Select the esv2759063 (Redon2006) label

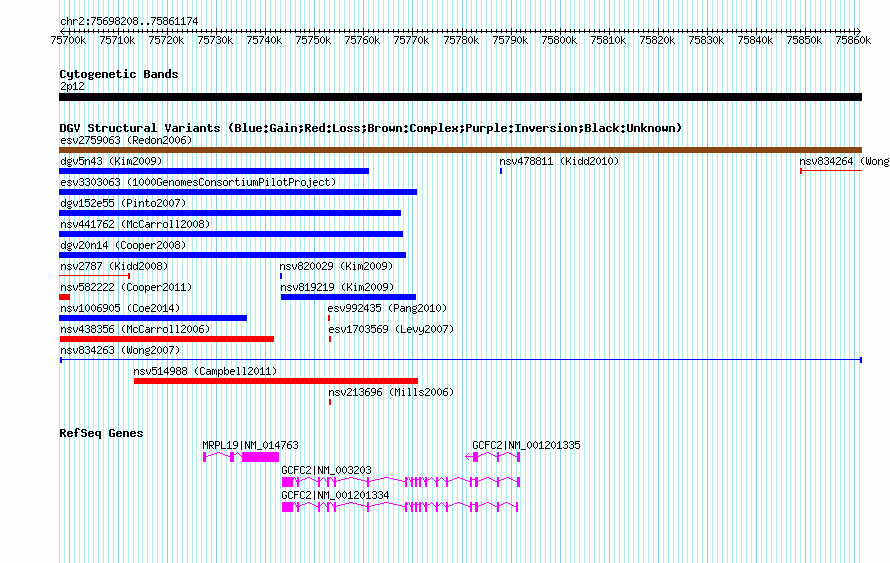(x=126, y=140)
